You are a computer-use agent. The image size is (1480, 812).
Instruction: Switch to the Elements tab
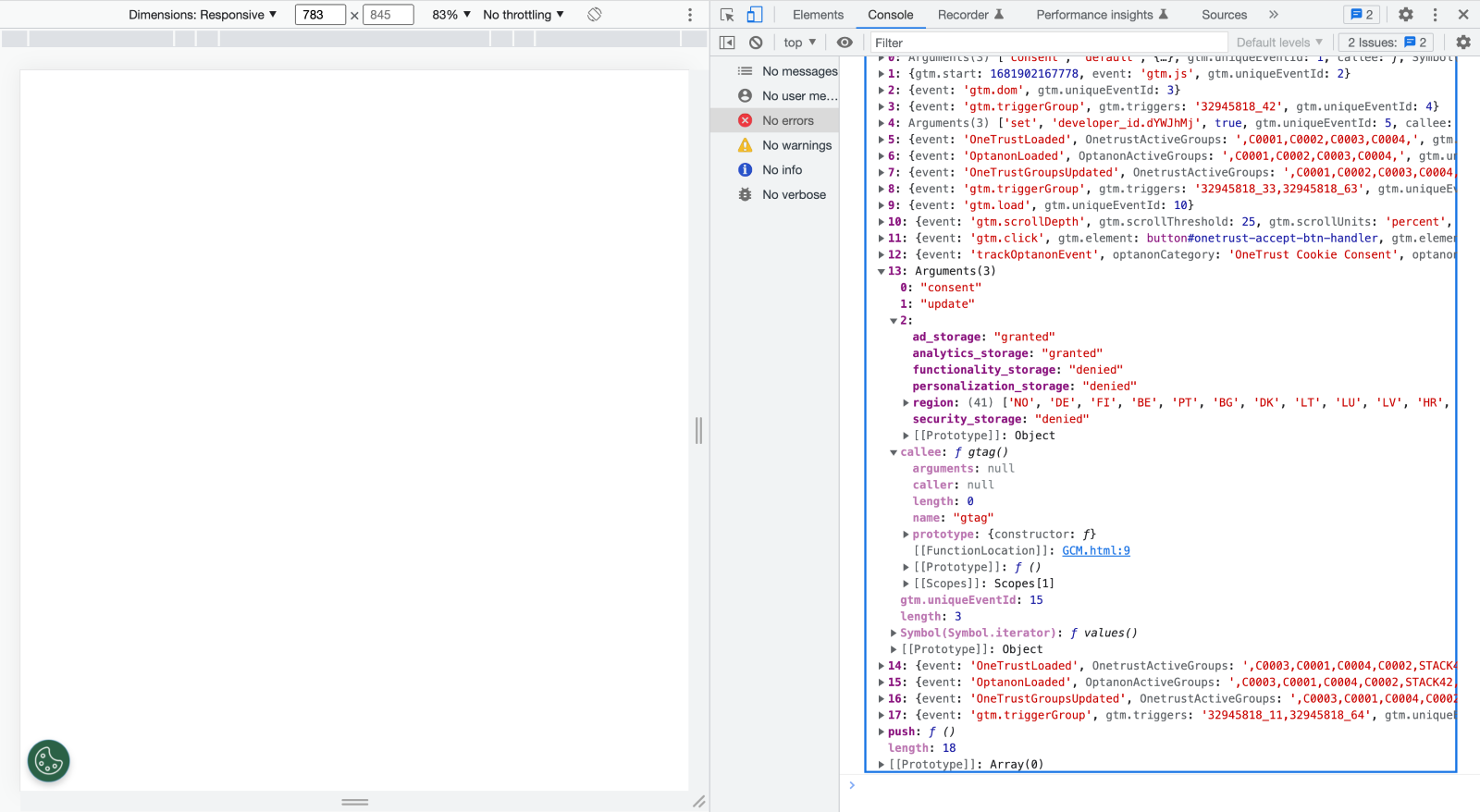[x=818, y=15]
